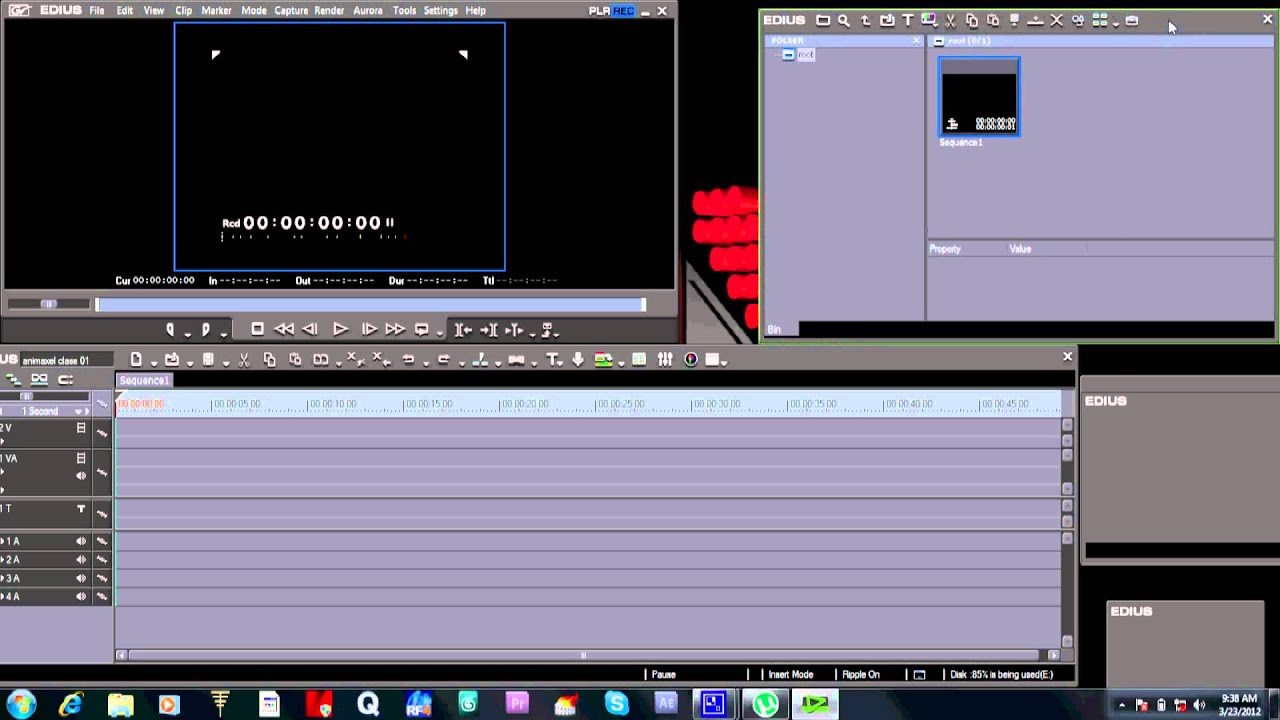This screenshot has width=1280, height=720.
Task: Toggle title mute on track 1 T
Action: pyautogui.click(x=81, y=509)
